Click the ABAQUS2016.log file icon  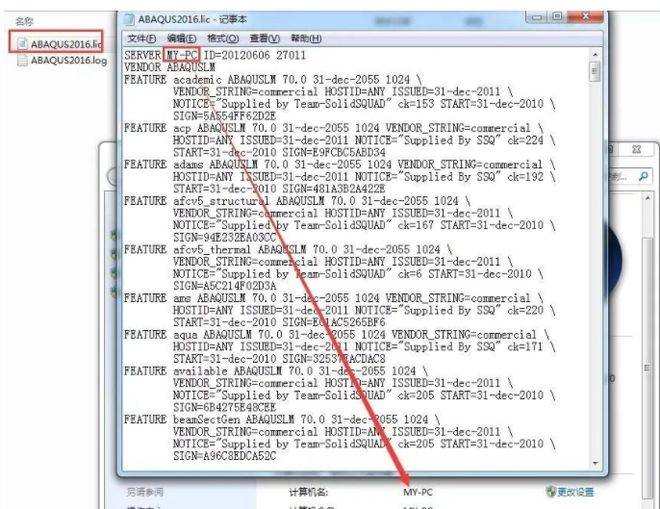coord(22,60)
